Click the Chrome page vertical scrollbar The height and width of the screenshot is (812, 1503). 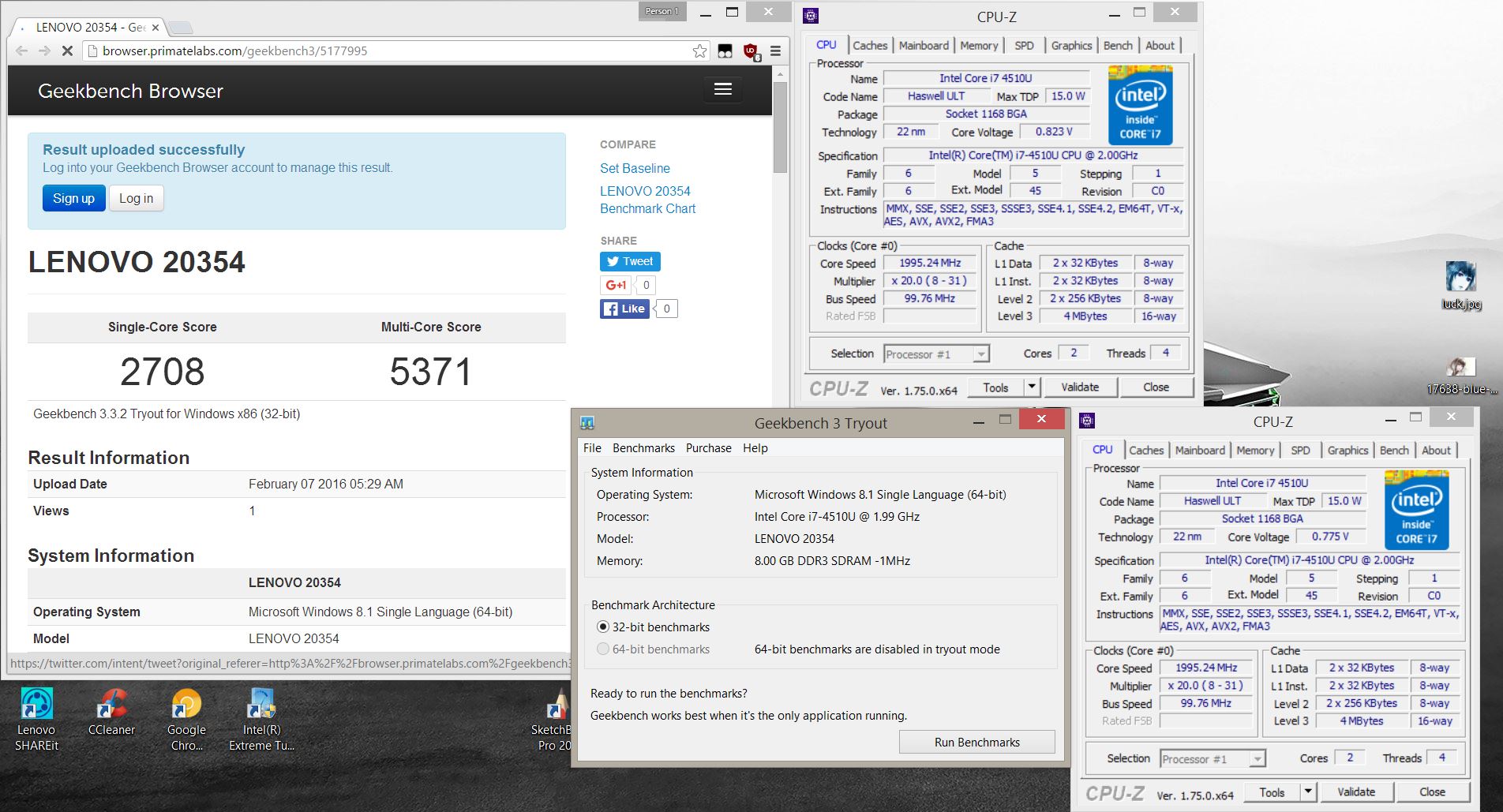(780, 126)
